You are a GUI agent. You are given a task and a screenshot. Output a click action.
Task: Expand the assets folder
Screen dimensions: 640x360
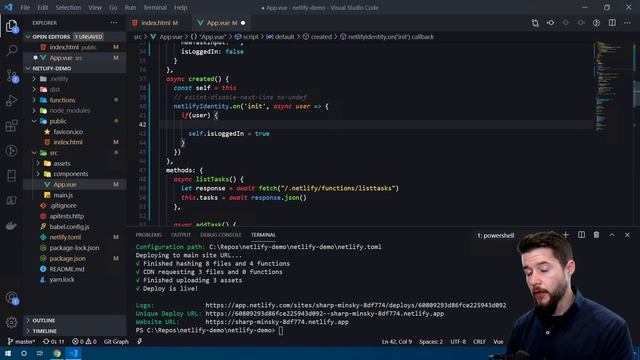75,163
